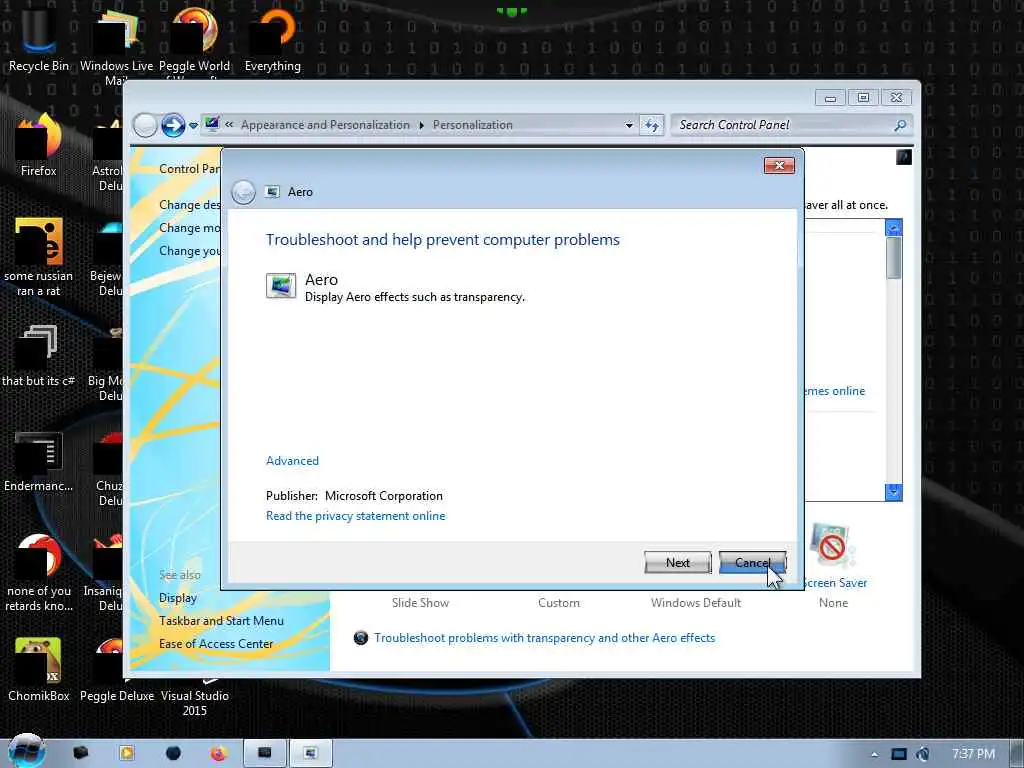Click the Aero monitor icon in troubleshooter

click(281, 285)
